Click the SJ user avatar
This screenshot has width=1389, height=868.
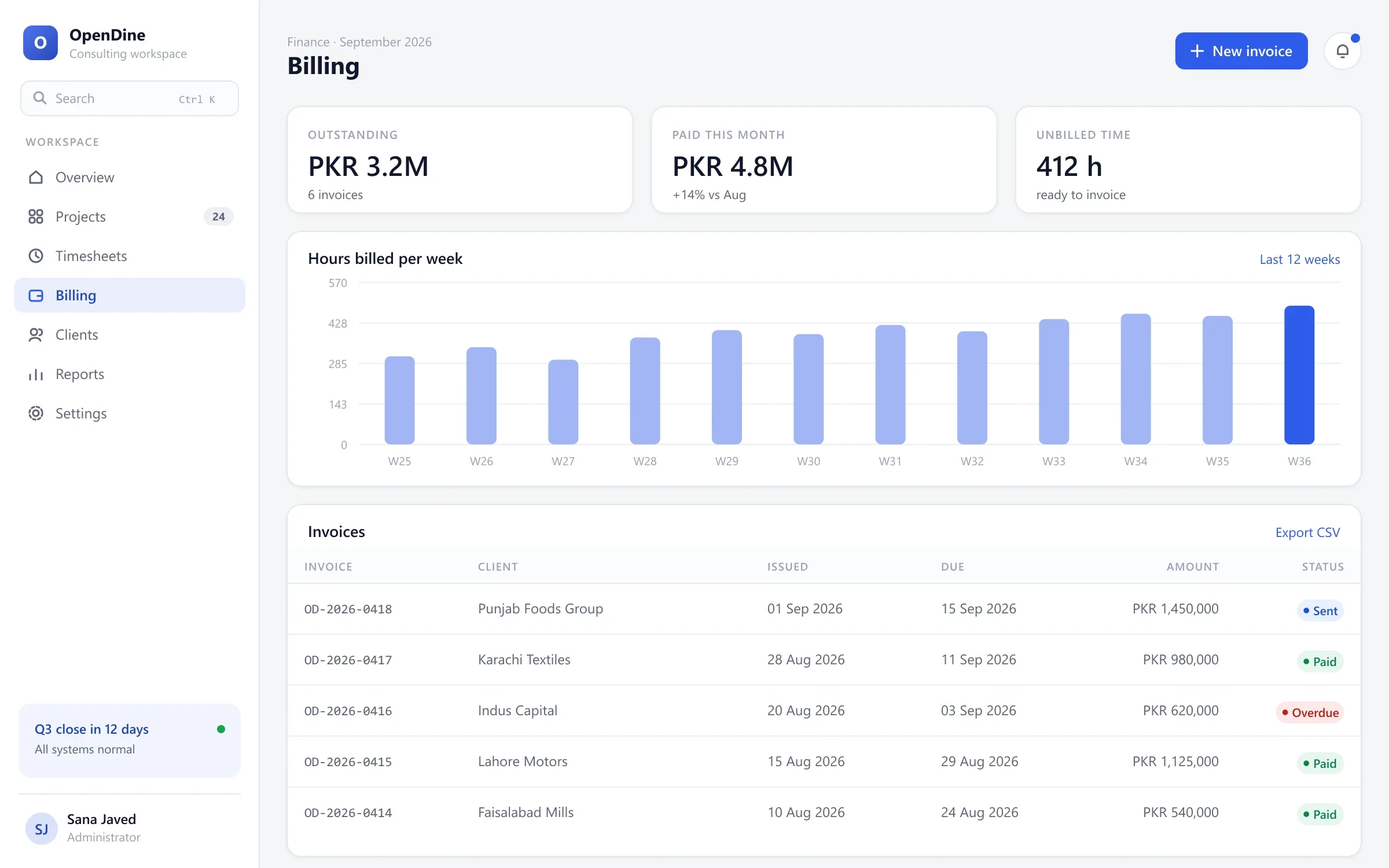pos(42,829)
